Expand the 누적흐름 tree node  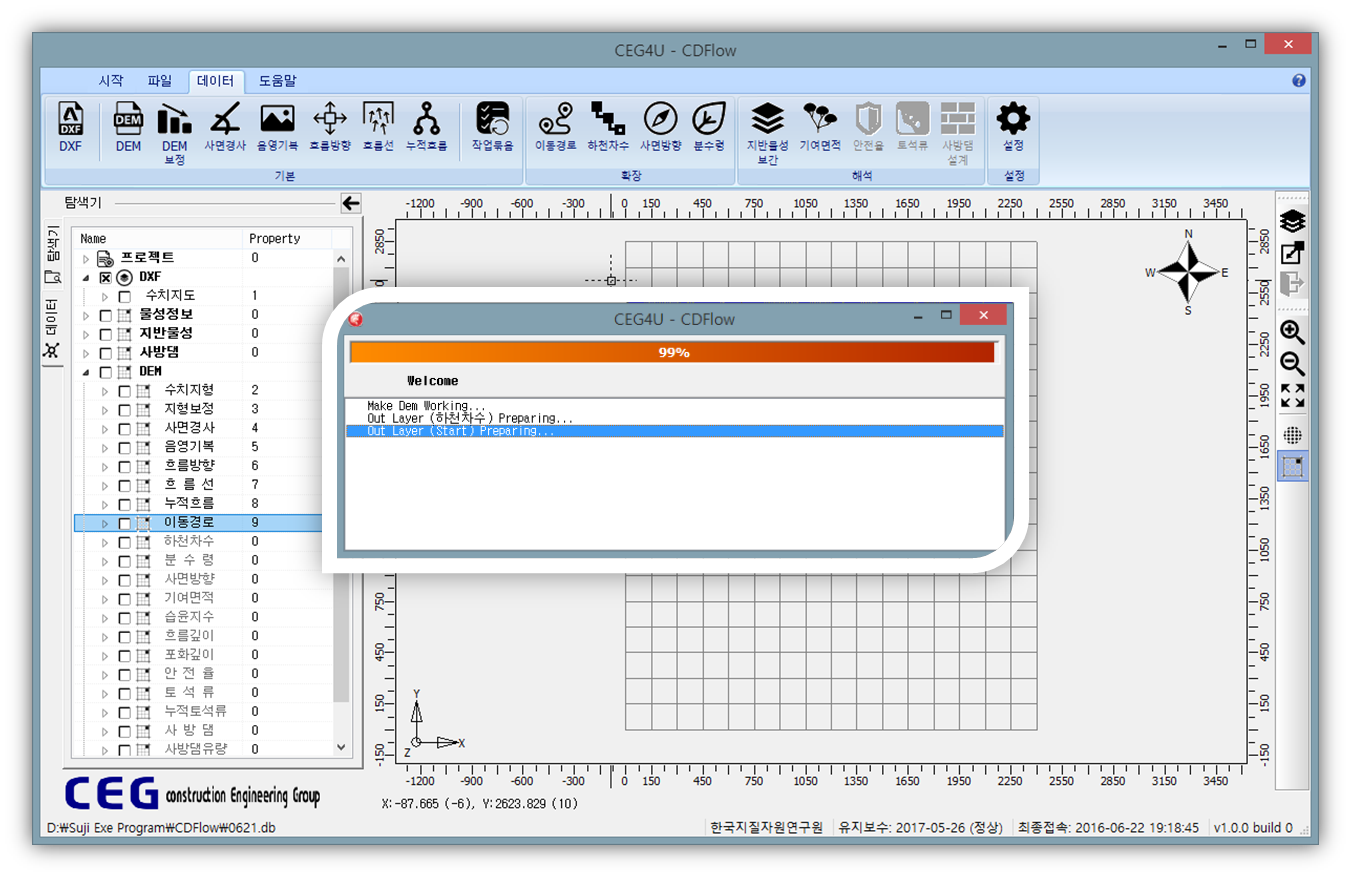105,504
